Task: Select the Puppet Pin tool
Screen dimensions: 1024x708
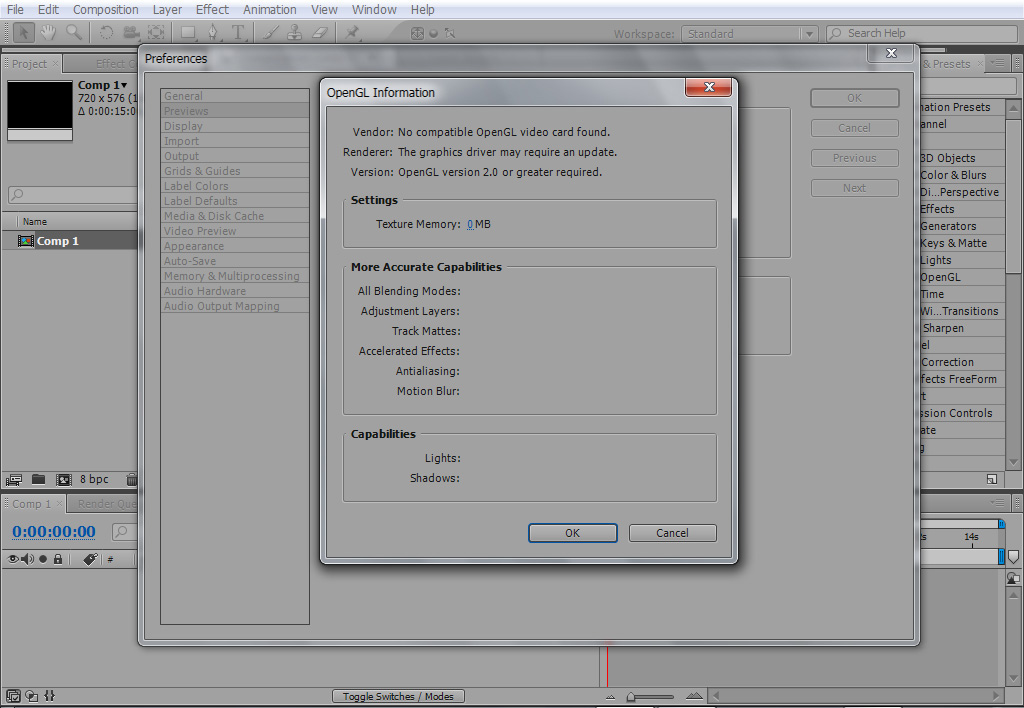Action: click(x=353, y=33)
